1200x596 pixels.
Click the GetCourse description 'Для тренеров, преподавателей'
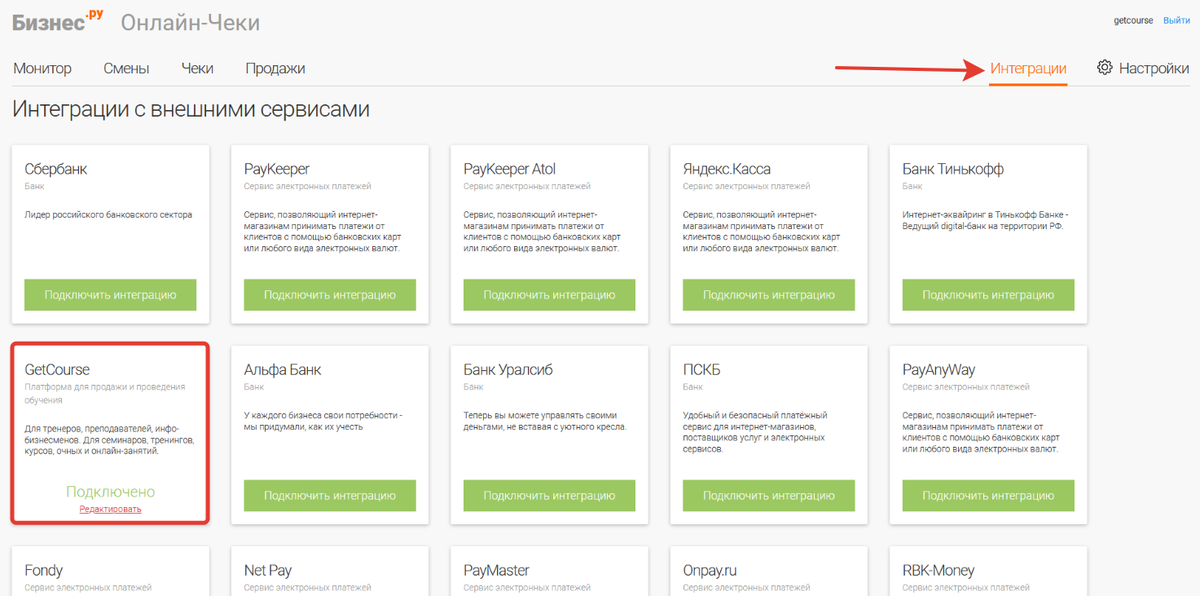coord(109,439)
